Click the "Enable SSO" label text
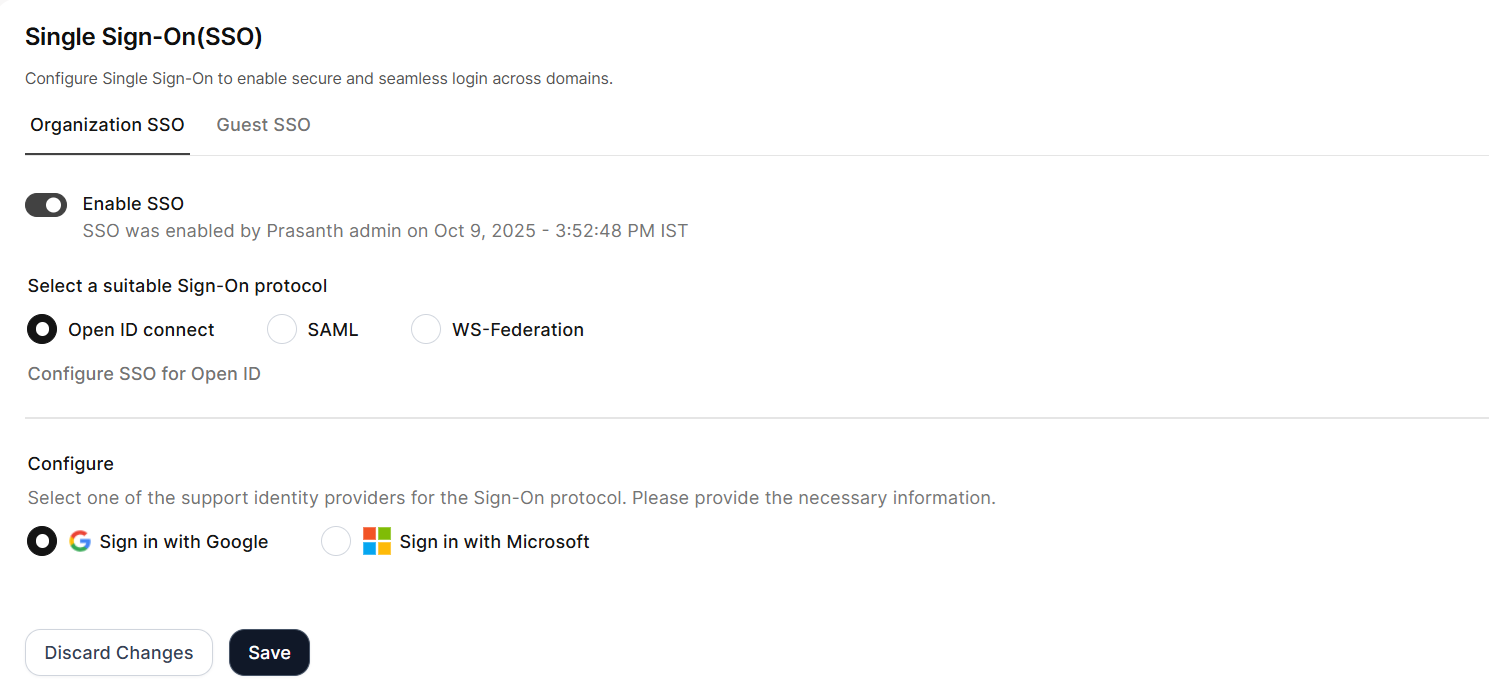Viewport: 1489px width, 687px height. click(x=133, y=204)
